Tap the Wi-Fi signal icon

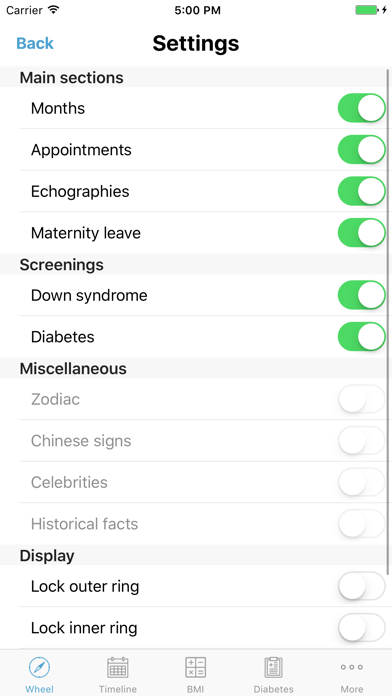(54, 10)
